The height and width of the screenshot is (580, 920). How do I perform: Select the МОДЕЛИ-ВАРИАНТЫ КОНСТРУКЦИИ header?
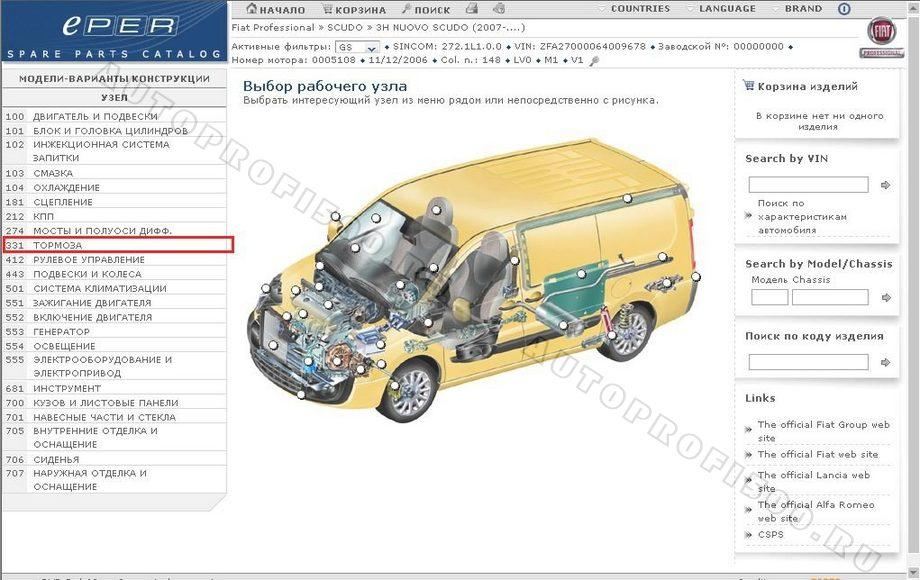(114, 79)
